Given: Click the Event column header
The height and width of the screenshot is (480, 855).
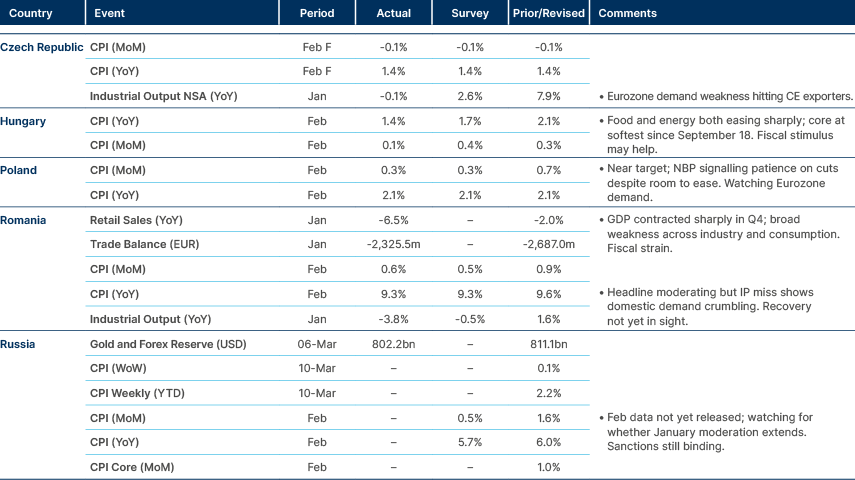Looking at the screenshot, I should click(109, 13).
